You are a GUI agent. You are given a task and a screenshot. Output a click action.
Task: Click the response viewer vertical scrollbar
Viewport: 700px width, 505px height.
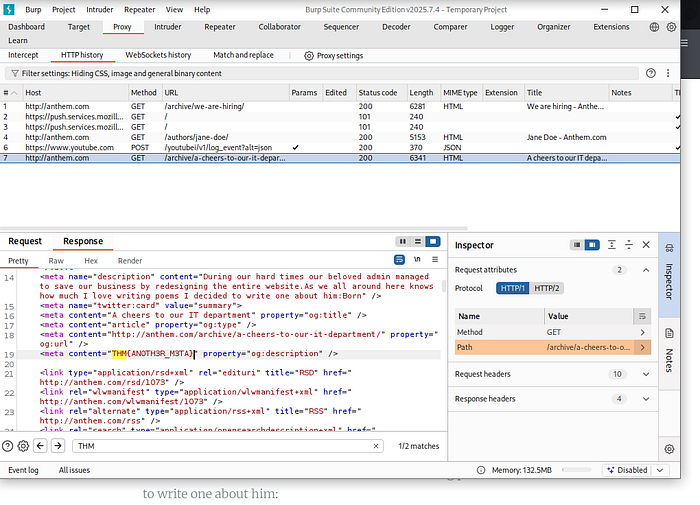pyautogui.click(x=444, y=286)
